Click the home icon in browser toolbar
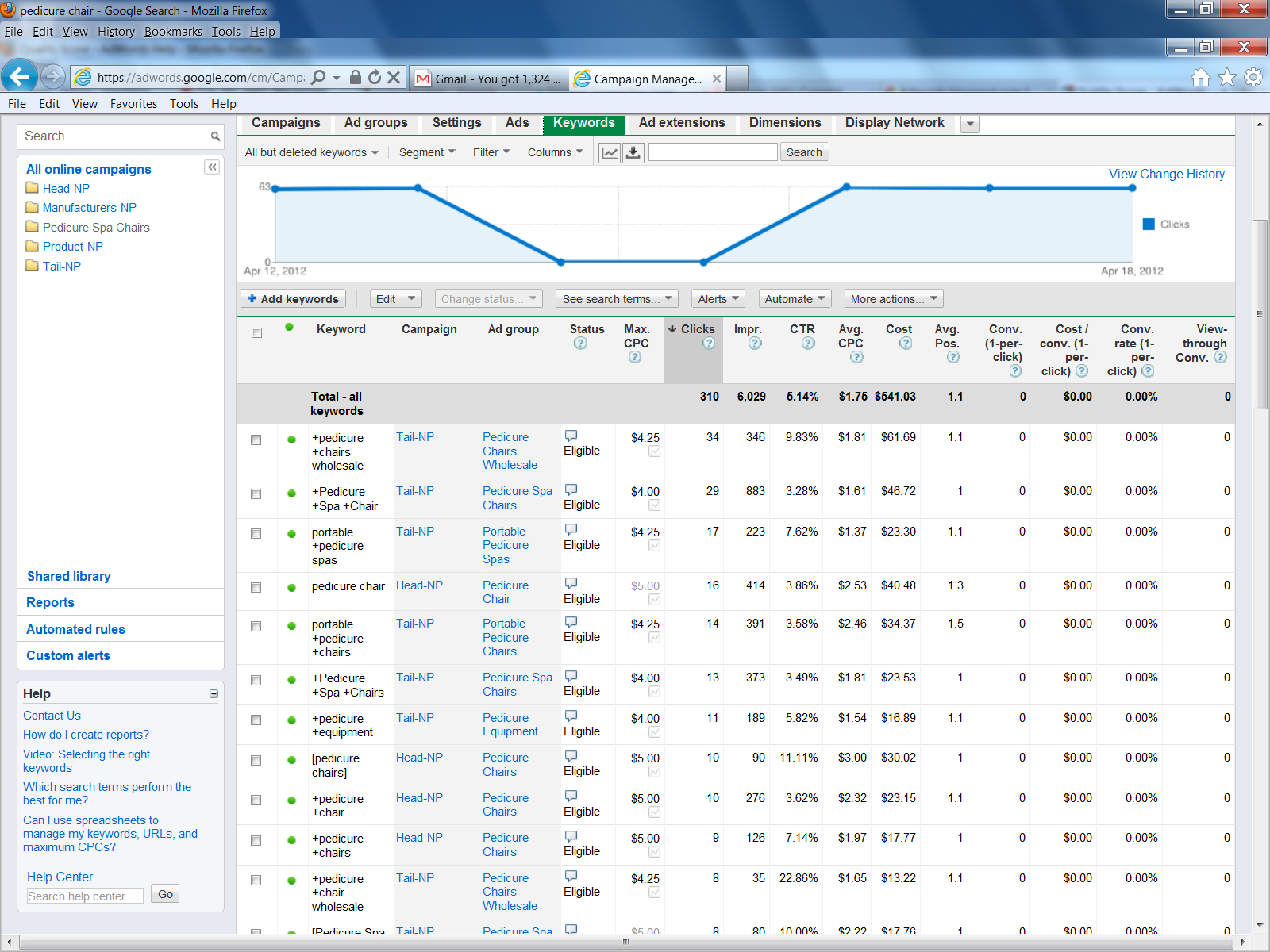Screen dimensions: 1270x952 [1201, 78]
